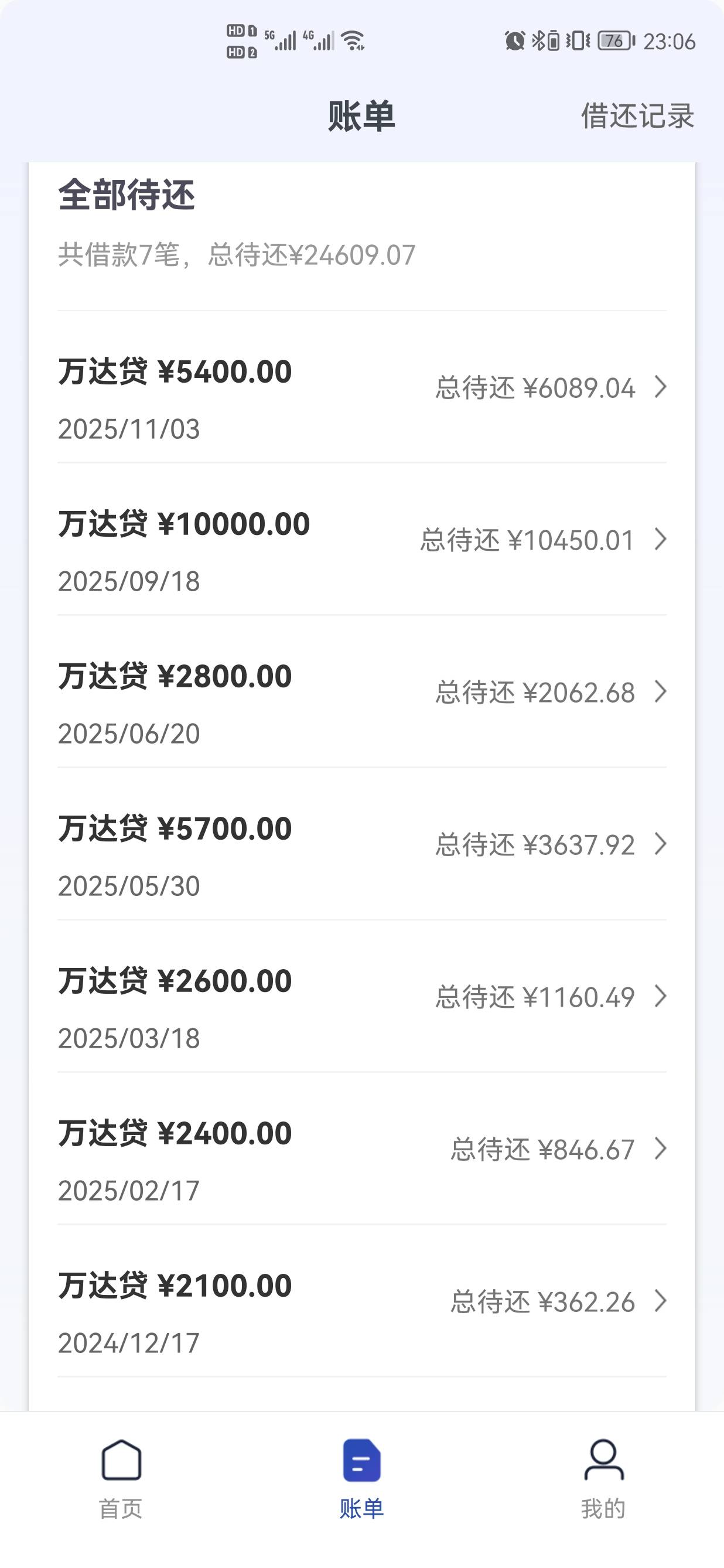
Task: Tap the blue Bills document icon
Action: click(361, 1460)
